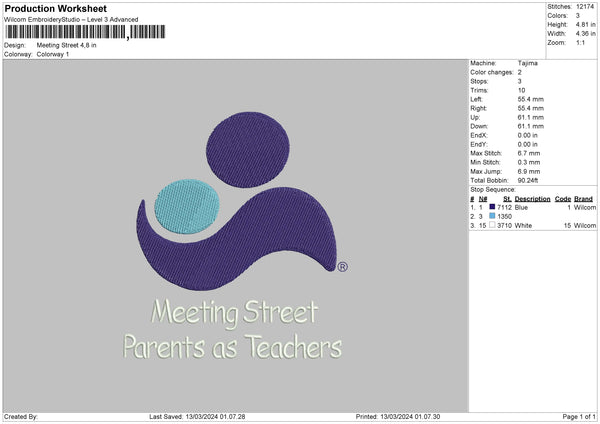This screenshot has height=424, width=600.
Task: Click the 'Created By:' footer label
Action: [21, 416]
